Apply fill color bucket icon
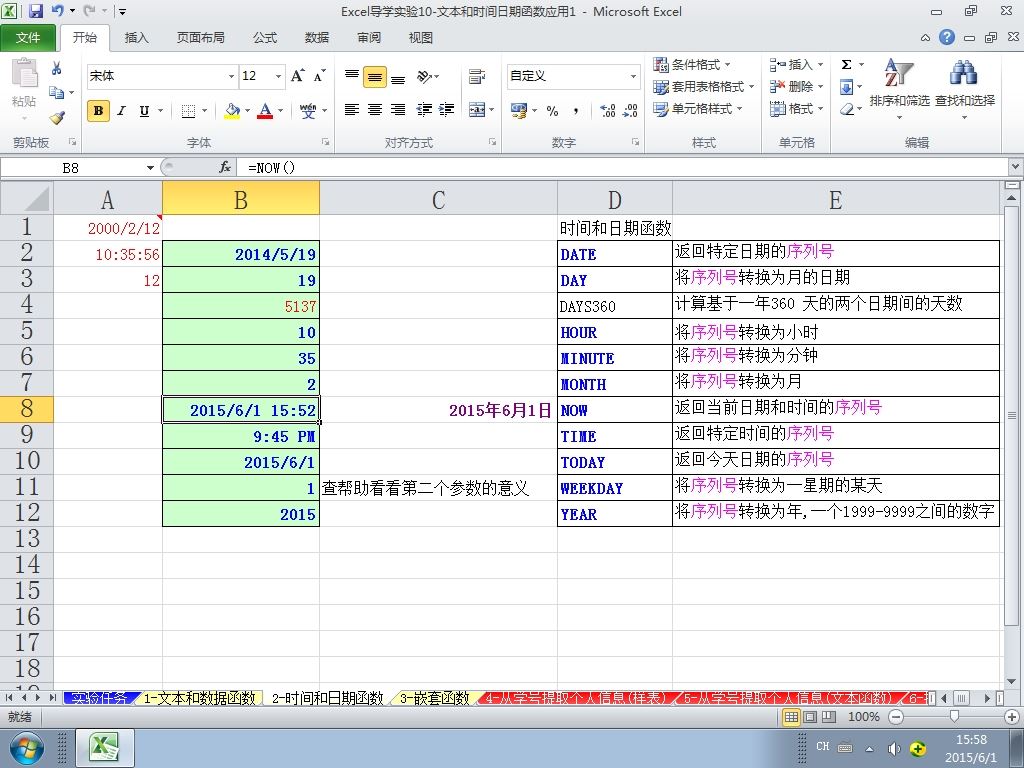 pyautogui.click(x=232, y=111)
